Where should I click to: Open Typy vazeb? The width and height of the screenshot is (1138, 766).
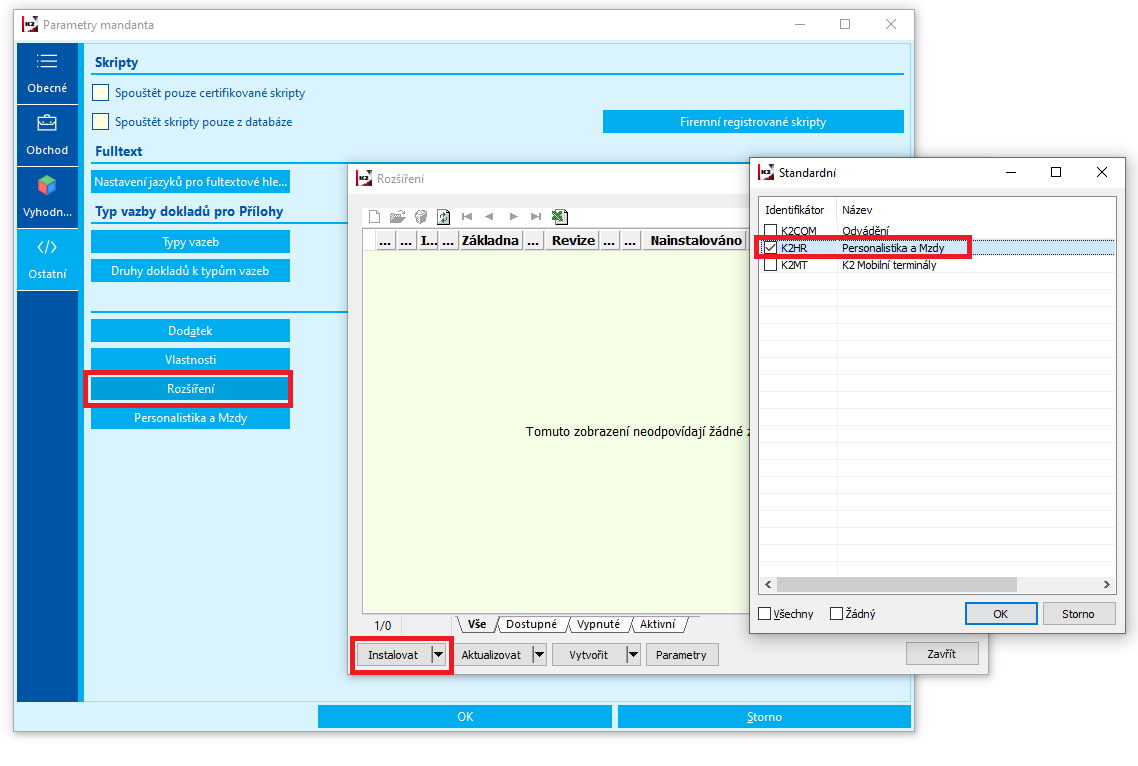pos(190,242)
